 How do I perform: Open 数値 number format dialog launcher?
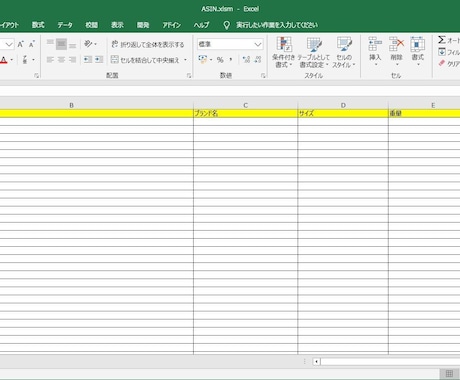pyautogui.click(x=263, y=76)
